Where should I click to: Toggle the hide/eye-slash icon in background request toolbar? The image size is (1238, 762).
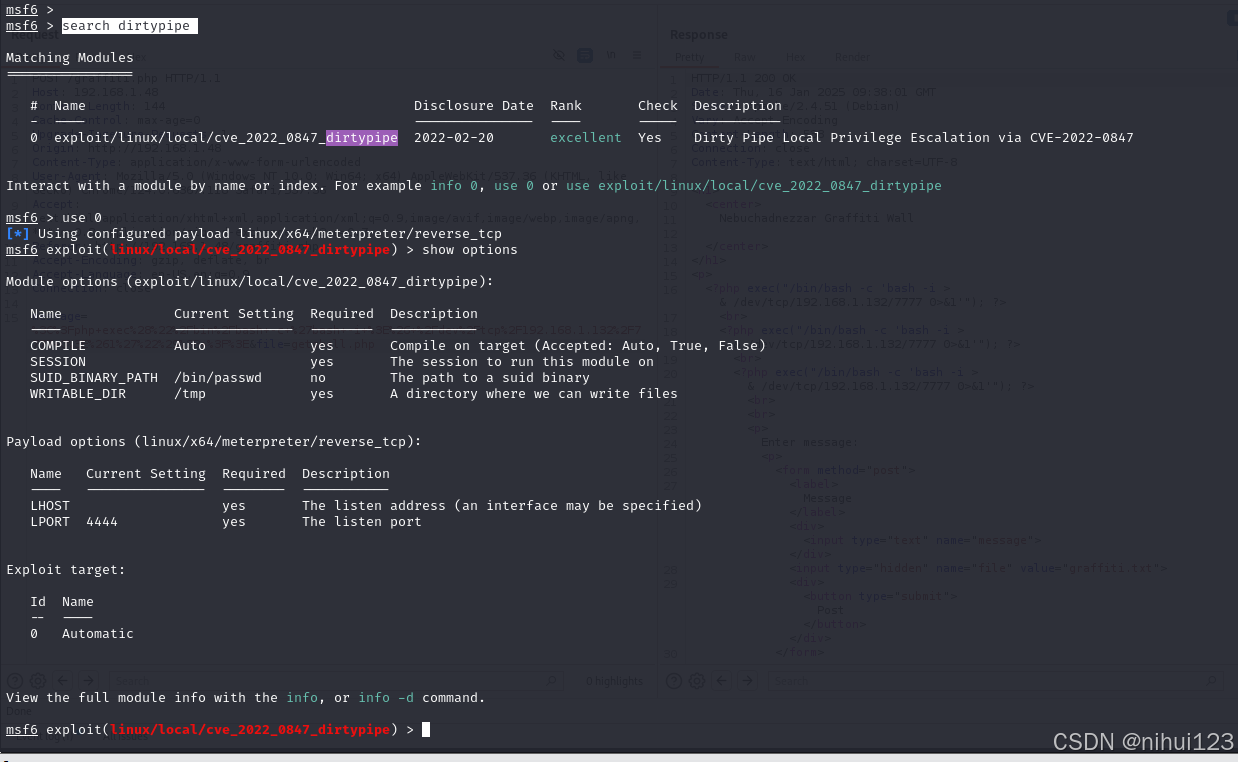click(x=559, y=55)
